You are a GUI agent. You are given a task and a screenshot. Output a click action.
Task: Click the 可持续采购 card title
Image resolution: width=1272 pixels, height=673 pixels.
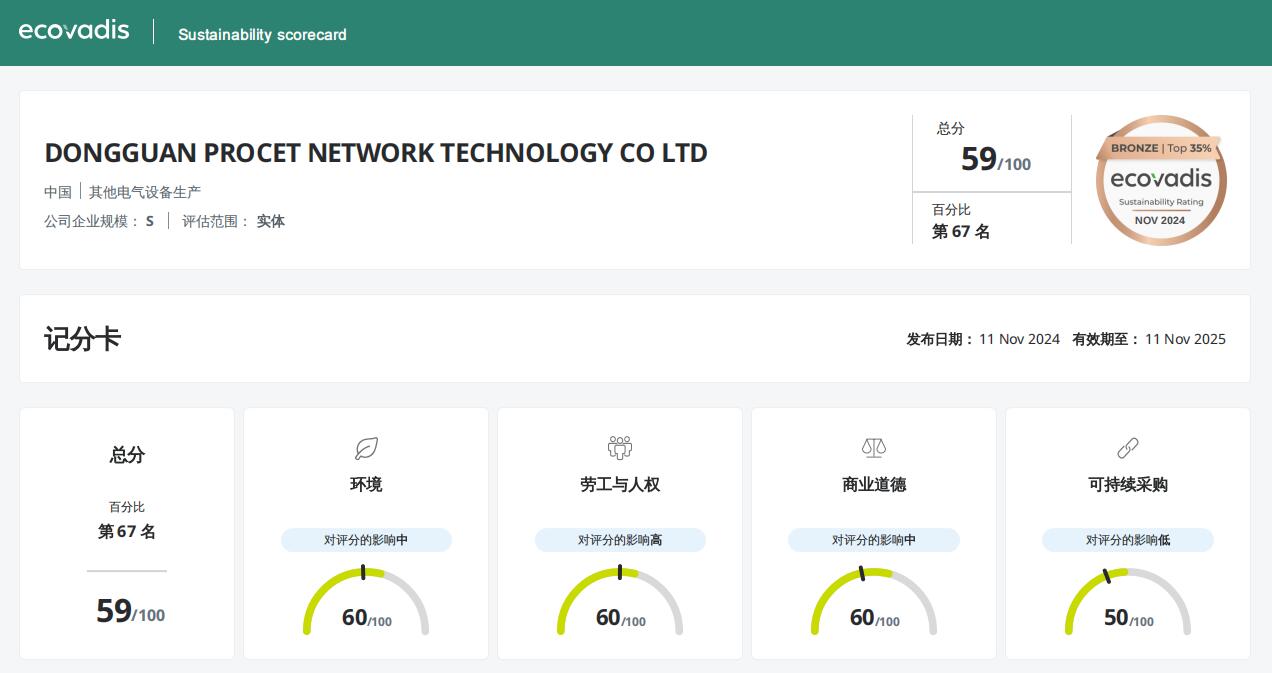[x=1128, y=484]
